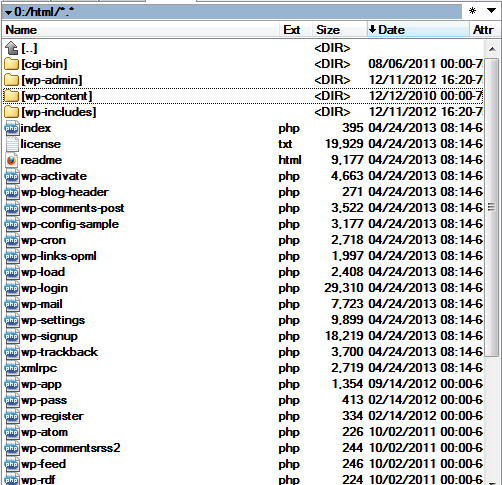Click the wp-mail php file icon

coord(12,304)
